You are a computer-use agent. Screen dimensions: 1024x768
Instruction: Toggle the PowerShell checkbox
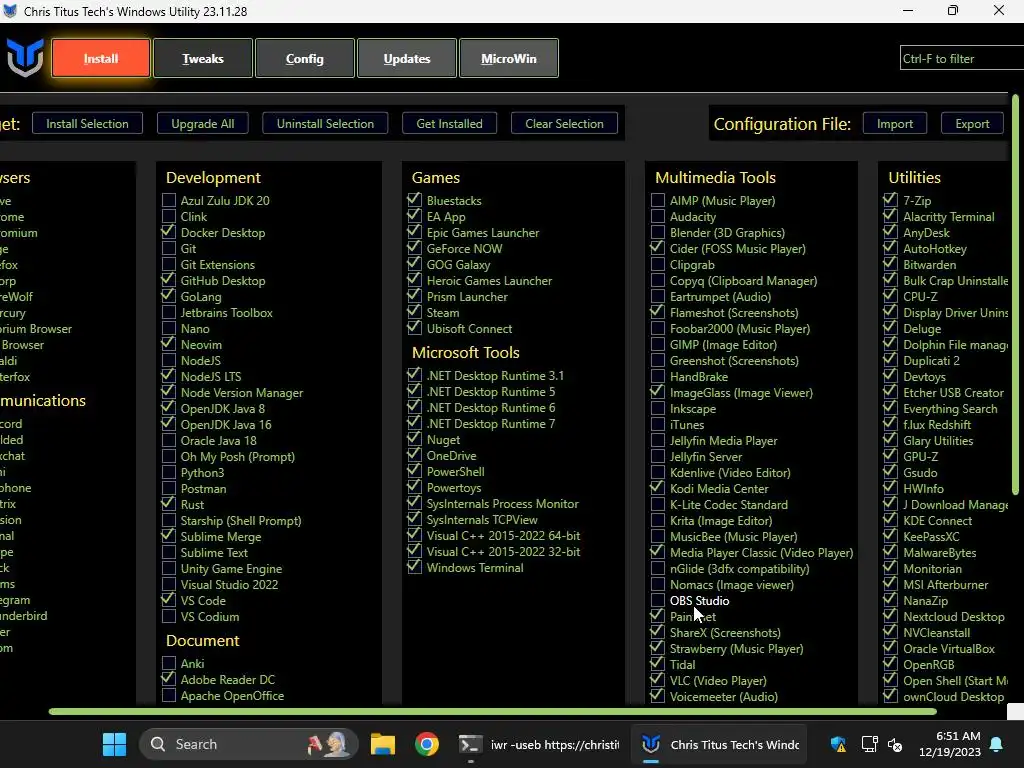click(414, 471)
